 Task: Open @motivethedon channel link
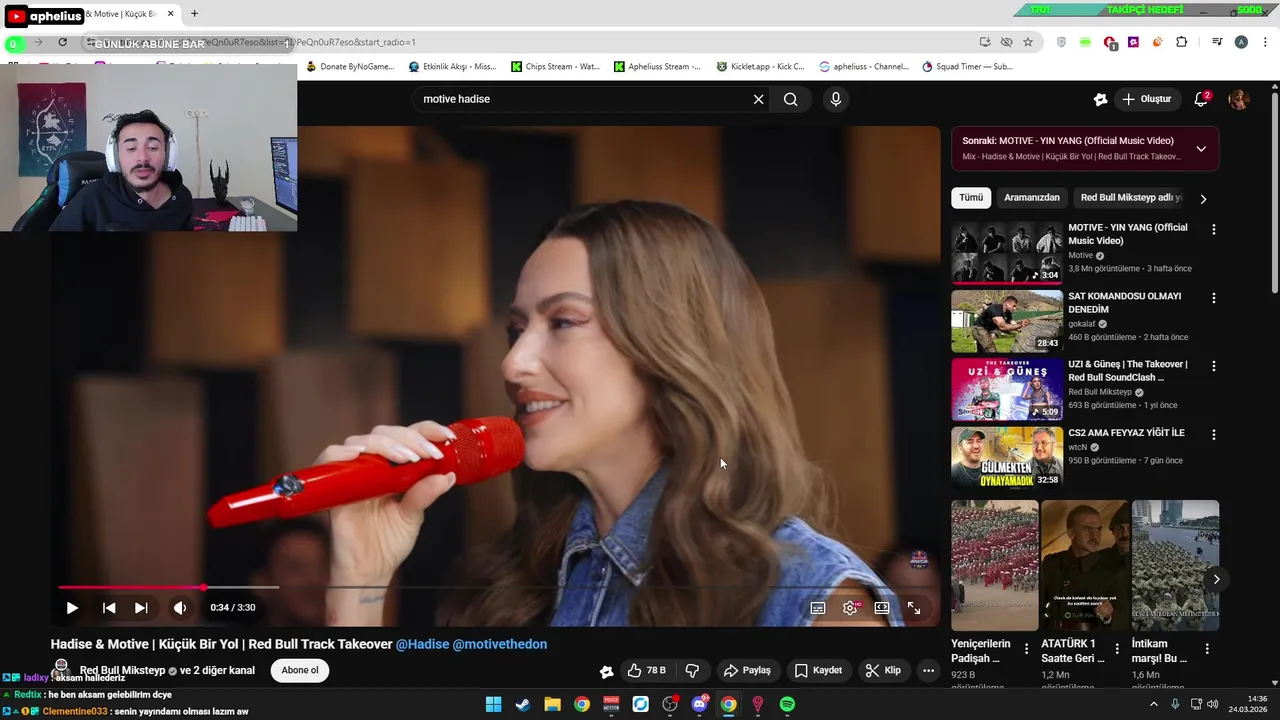(x=500, y=644)
